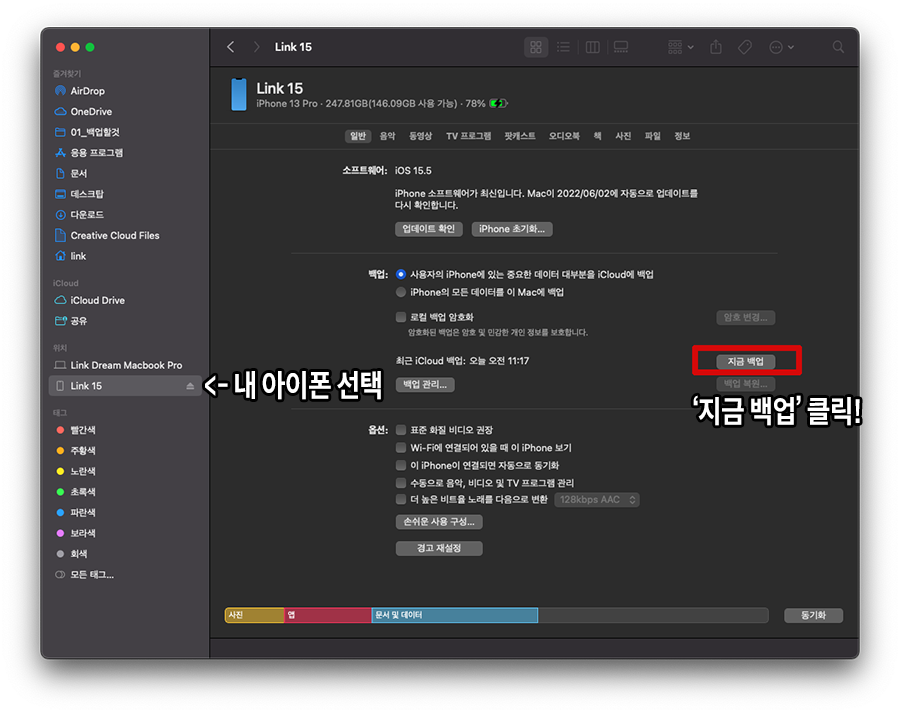Click the 손쉬운 사용 구성 button

click(x=439, y=522)
